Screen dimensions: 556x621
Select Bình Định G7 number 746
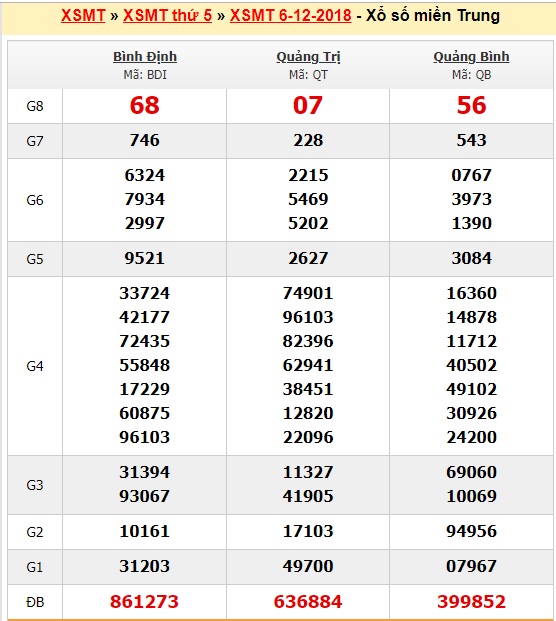(x=145, y=140)
